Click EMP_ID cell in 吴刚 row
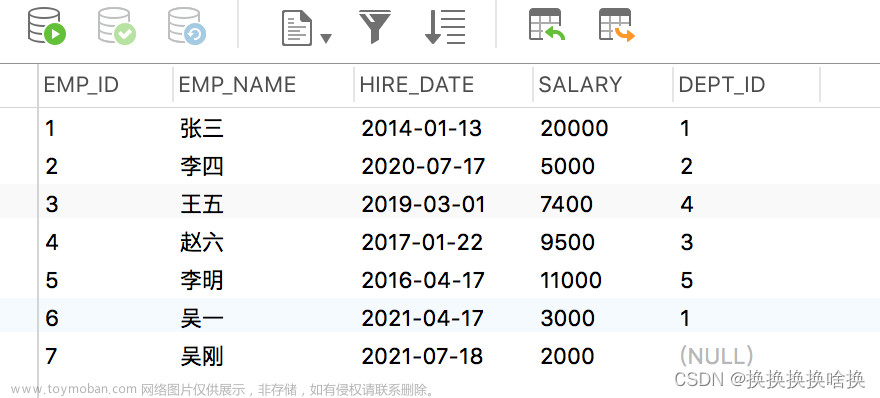Image resolution: width=880 pixels, height=398 pixels. (51, 356)
